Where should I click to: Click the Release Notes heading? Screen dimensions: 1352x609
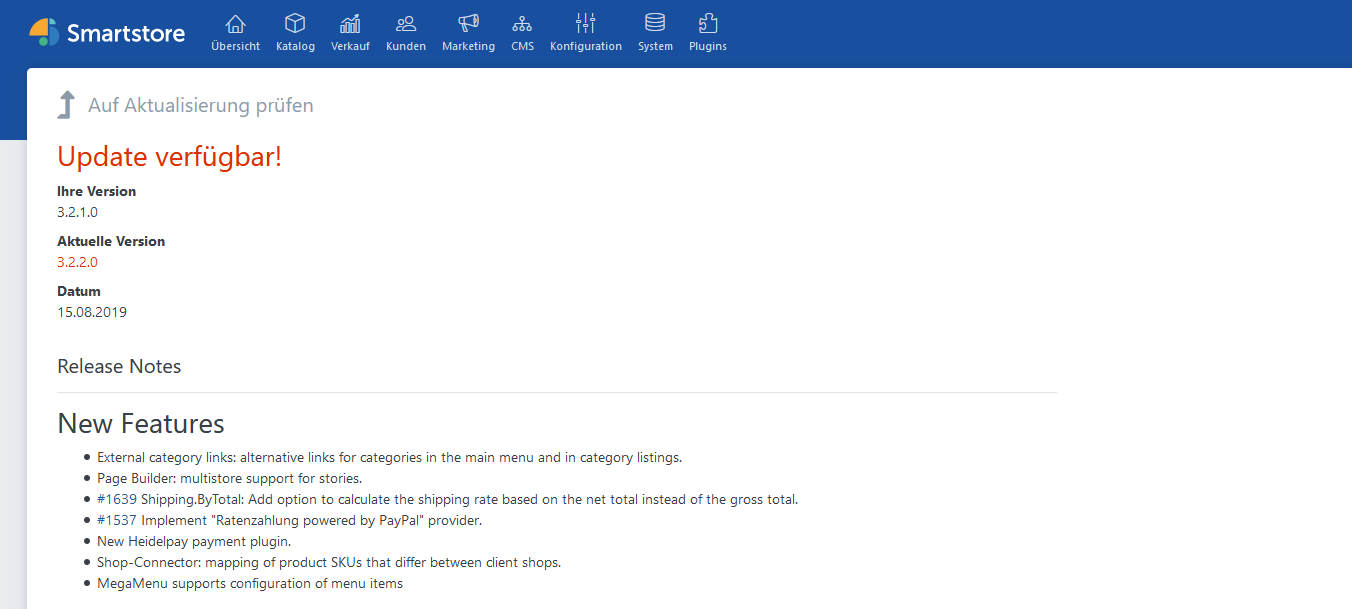point(119,366)
